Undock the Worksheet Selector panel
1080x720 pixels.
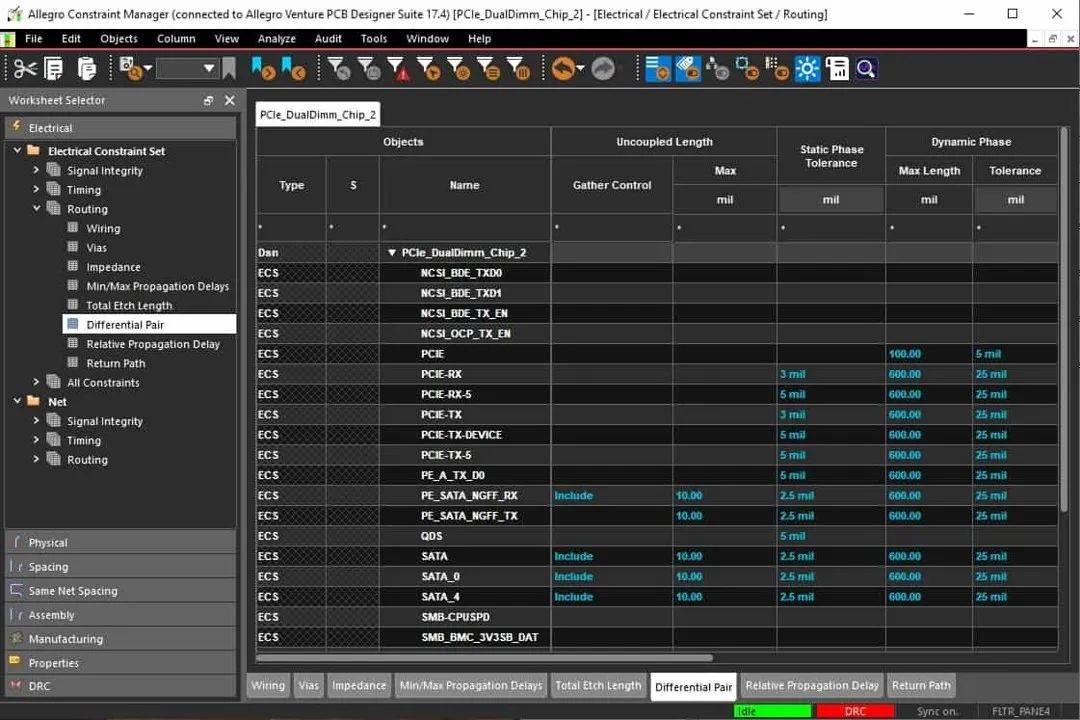(208, 100)
